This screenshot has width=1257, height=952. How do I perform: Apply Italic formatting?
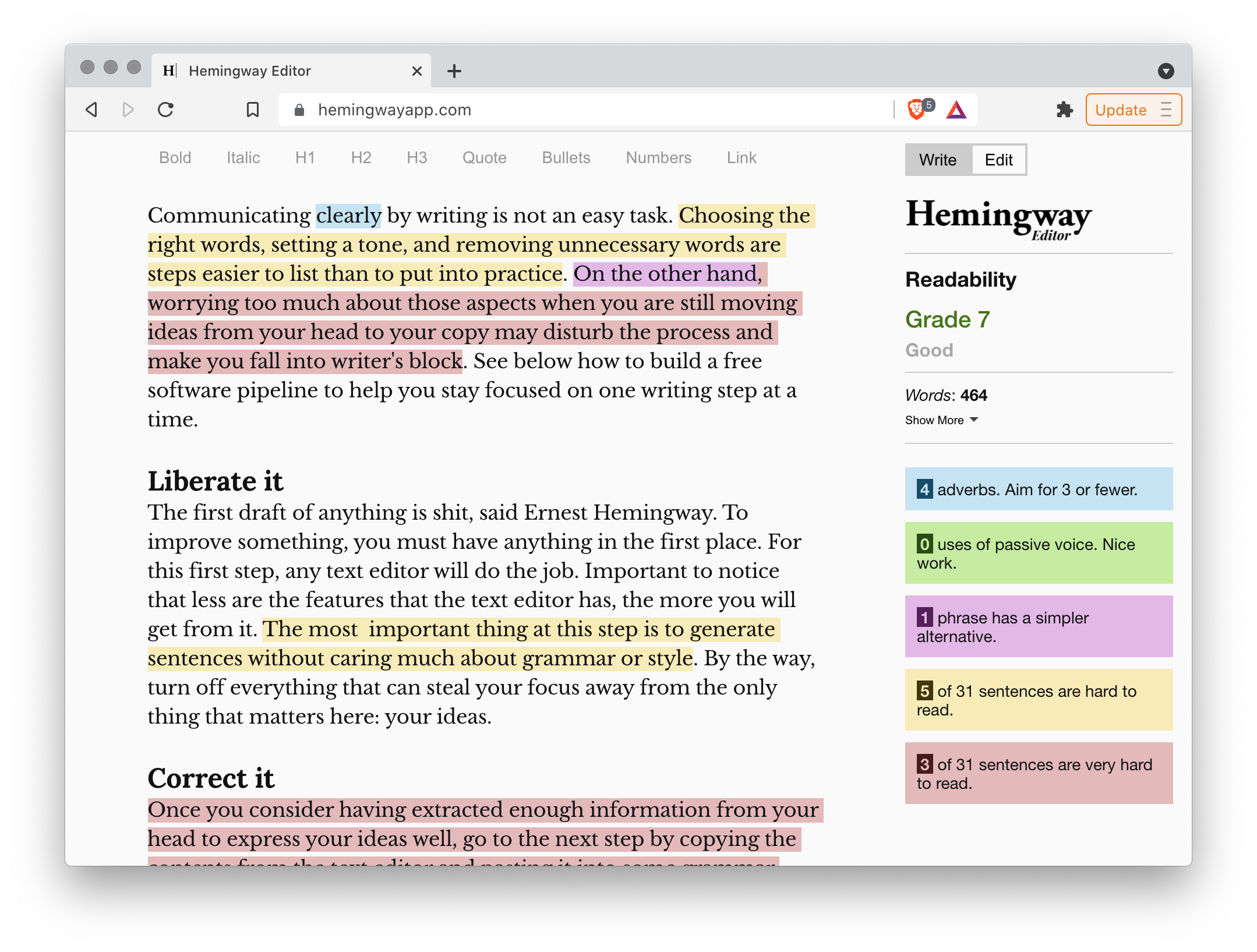point(243,158)
